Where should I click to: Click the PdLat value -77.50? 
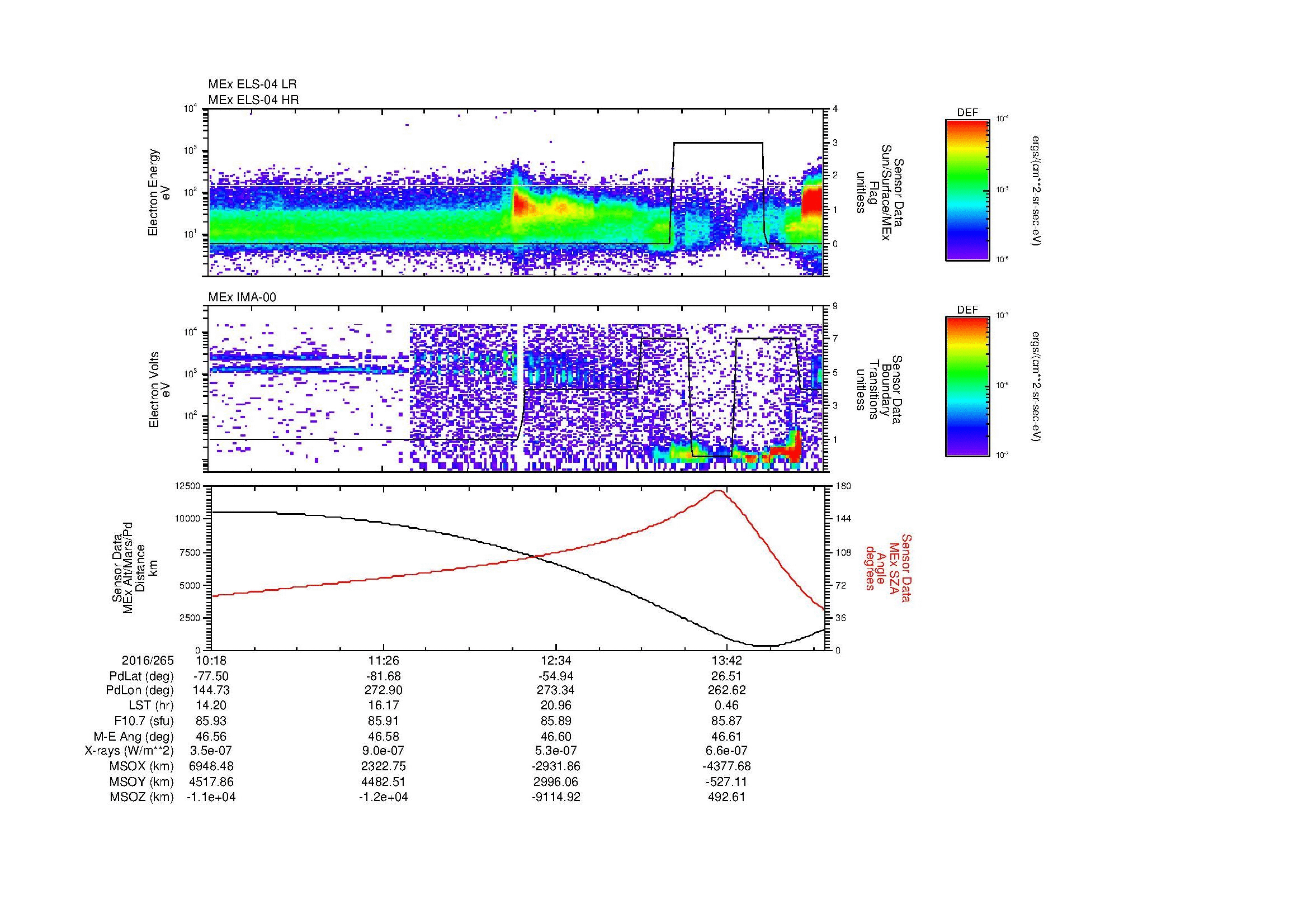pyautogui.click(x=211, y=676)
